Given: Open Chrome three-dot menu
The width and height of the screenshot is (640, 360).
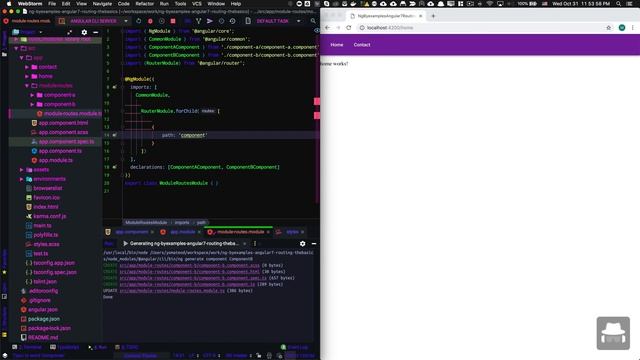Looking at the screenshot, I should [633, 28].
